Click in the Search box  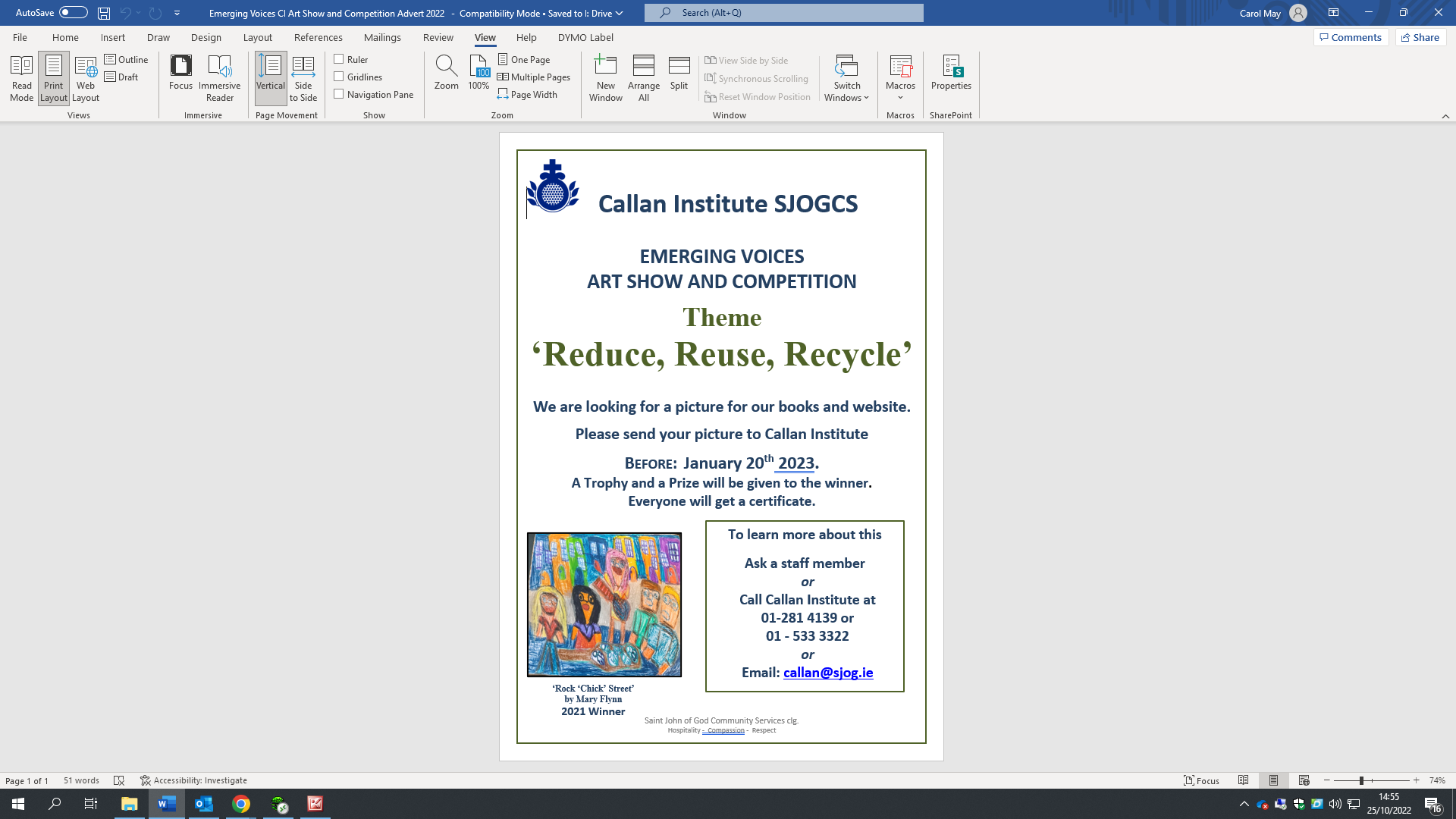click(x=784, y=13)
